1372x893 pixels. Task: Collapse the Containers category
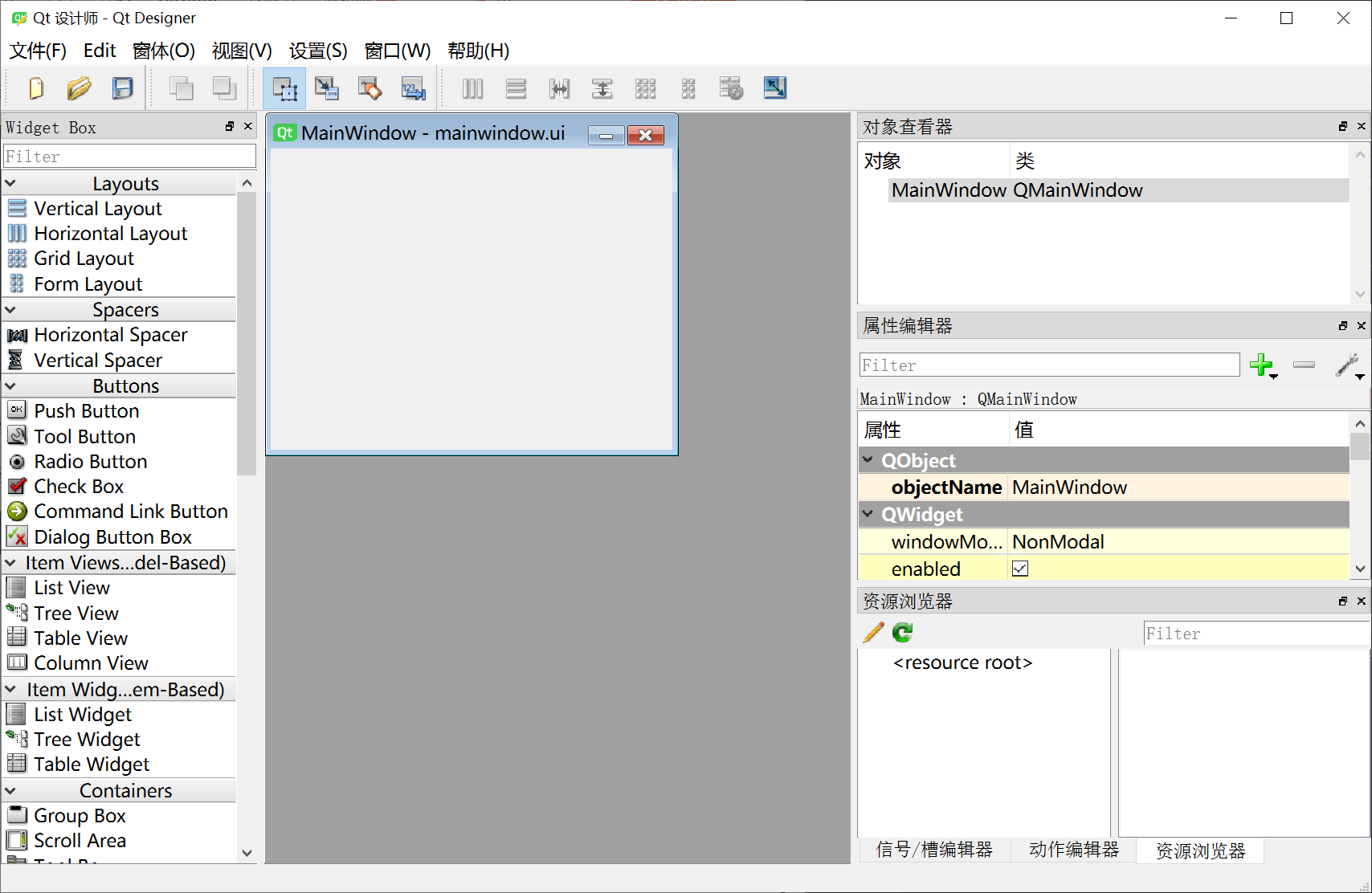pos(10,791)
